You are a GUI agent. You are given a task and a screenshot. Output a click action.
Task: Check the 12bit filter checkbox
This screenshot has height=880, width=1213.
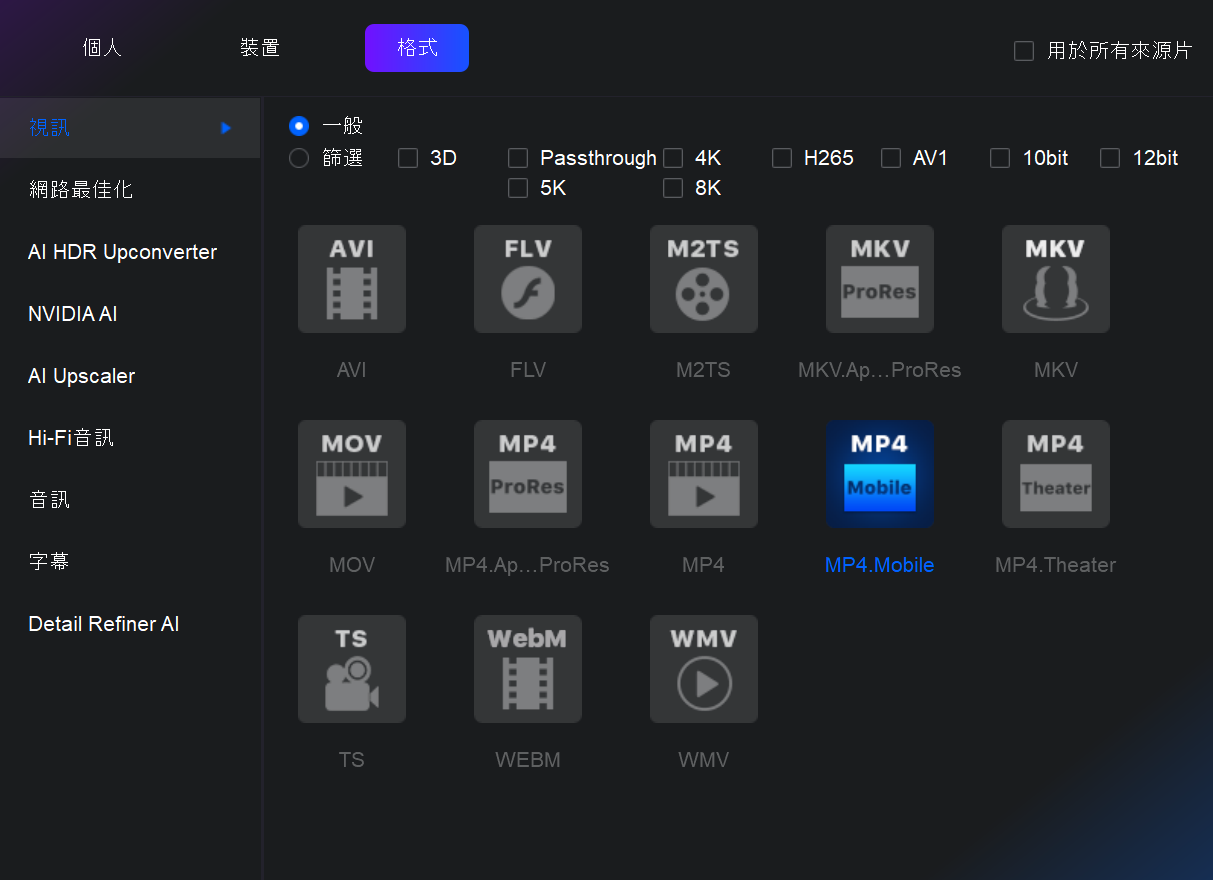coord(1110,158)
